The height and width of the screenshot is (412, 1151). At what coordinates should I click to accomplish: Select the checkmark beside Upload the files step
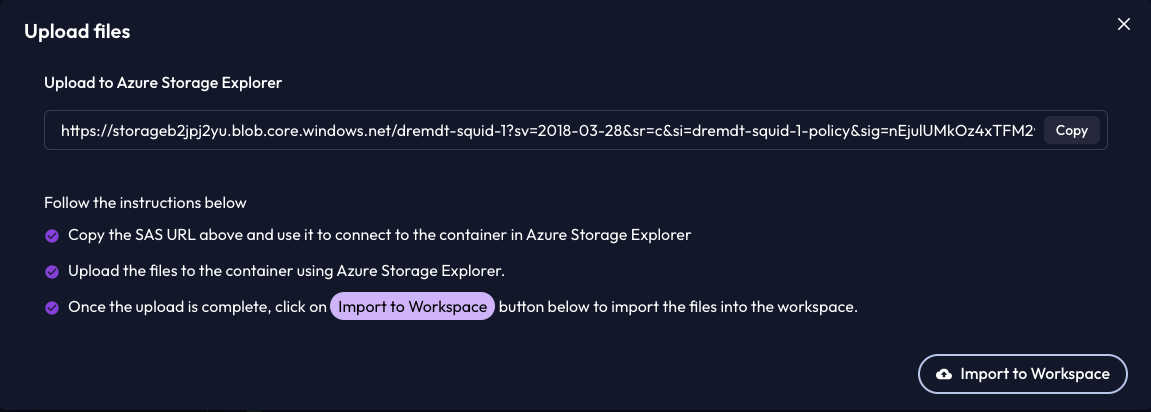tap(52, 272)
